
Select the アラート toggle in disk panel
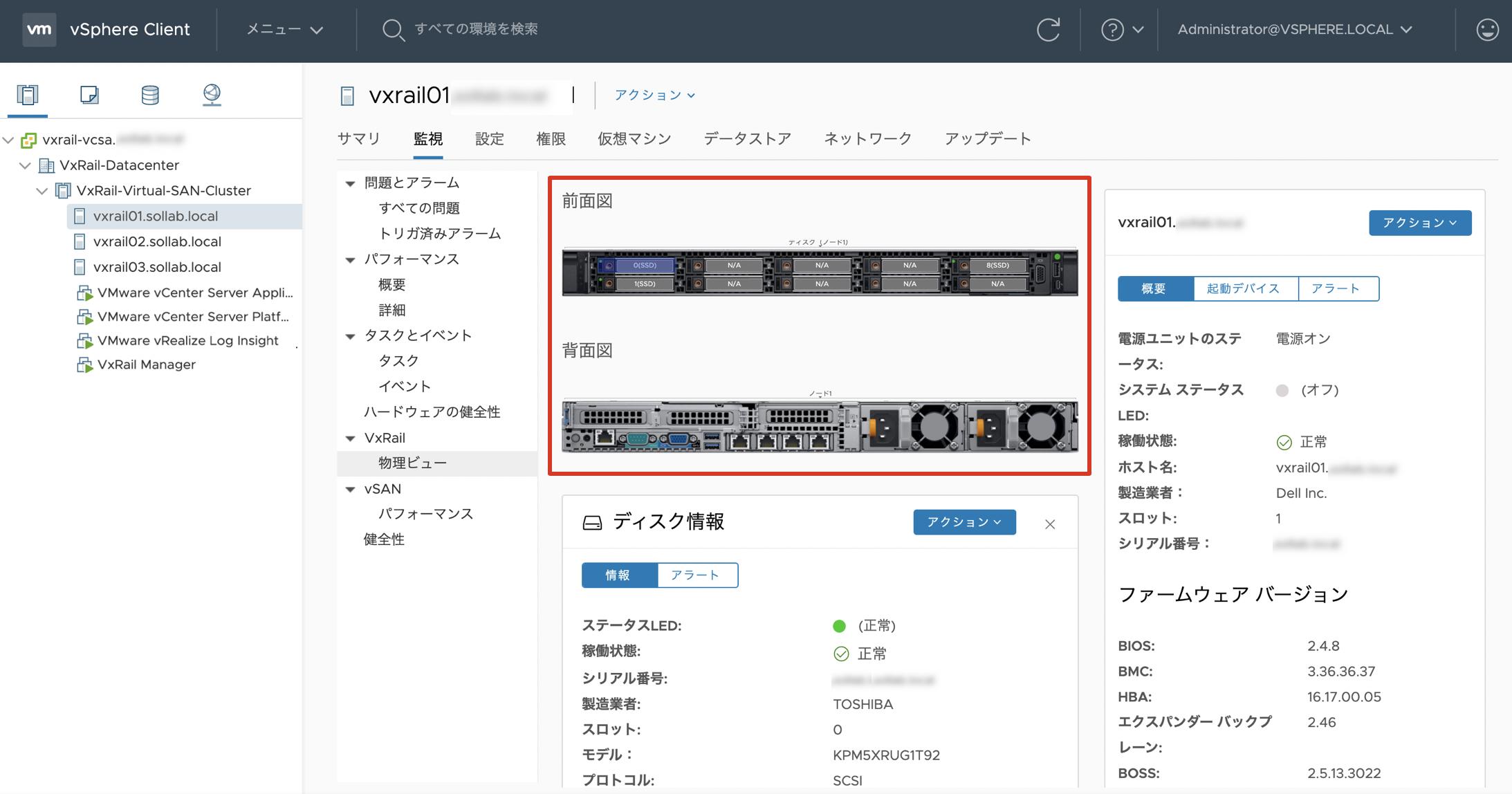point(697,575)
